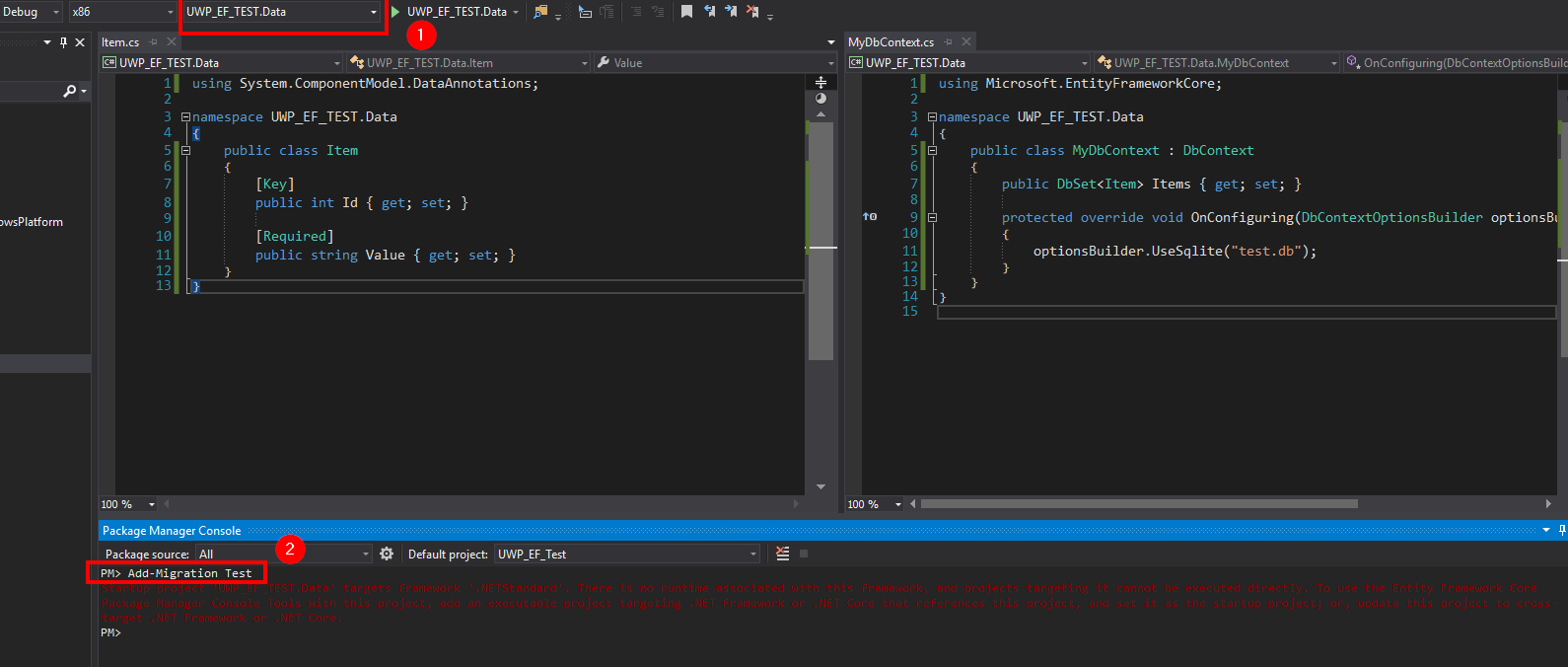Screen dimensions: 1568x667
Task: Click split editor icon in Item.cs
Action: (820, 82)
